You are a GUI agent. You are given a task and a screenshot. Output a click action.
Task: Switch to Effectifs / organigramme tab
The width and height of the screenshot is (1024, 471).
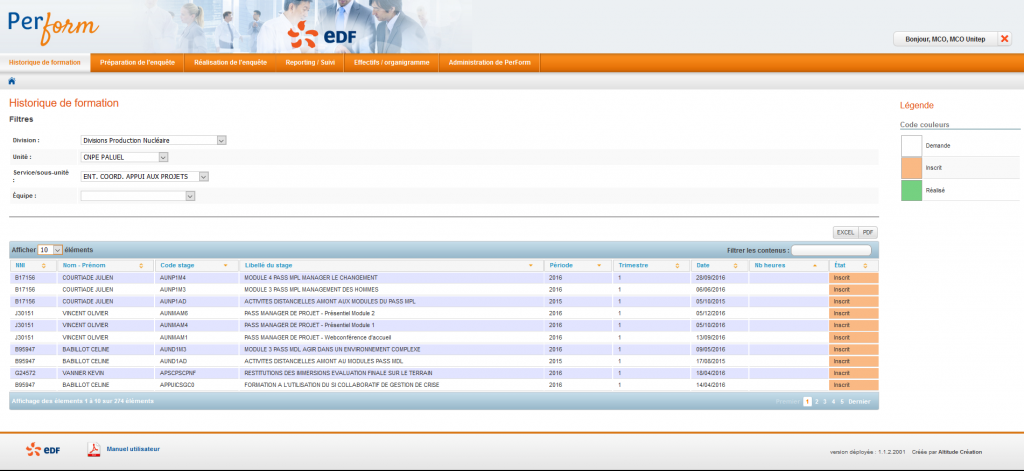pos(391,62)
